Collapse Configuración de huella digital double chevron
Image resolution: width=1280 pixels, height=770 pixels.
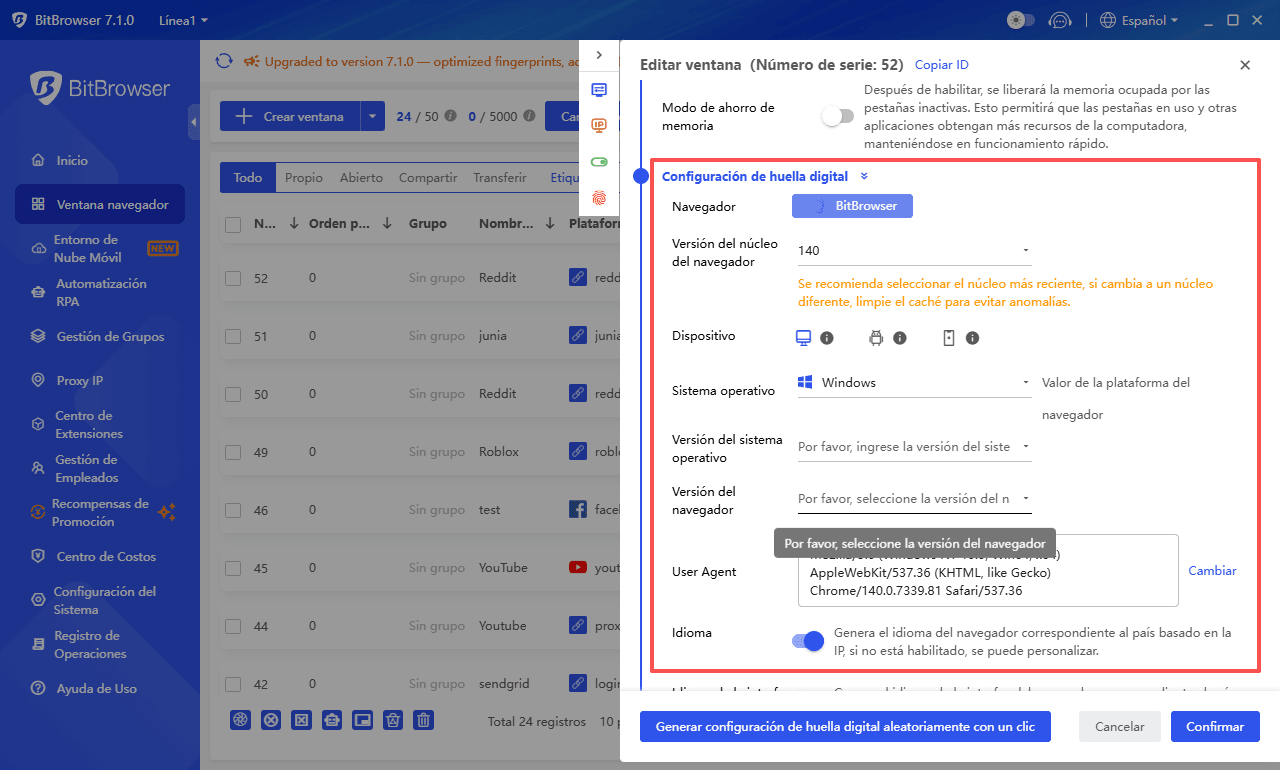pos(864,176)
